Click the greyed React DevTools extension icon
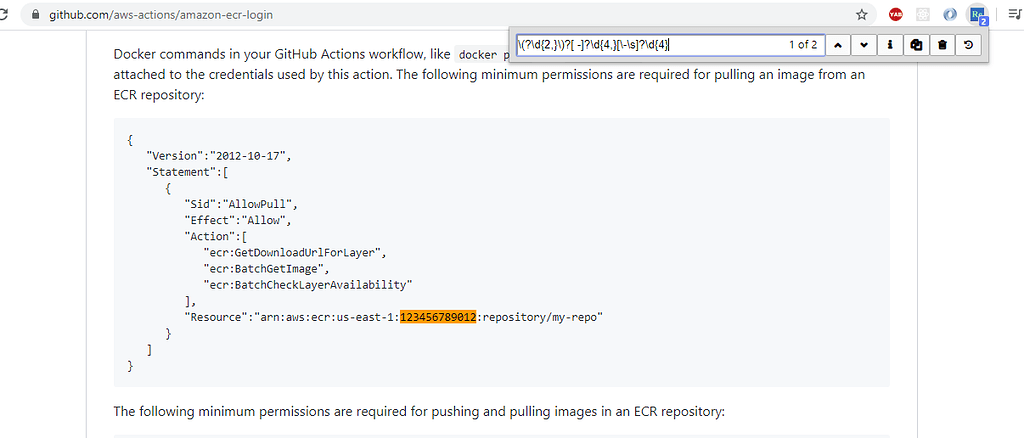 923,16
